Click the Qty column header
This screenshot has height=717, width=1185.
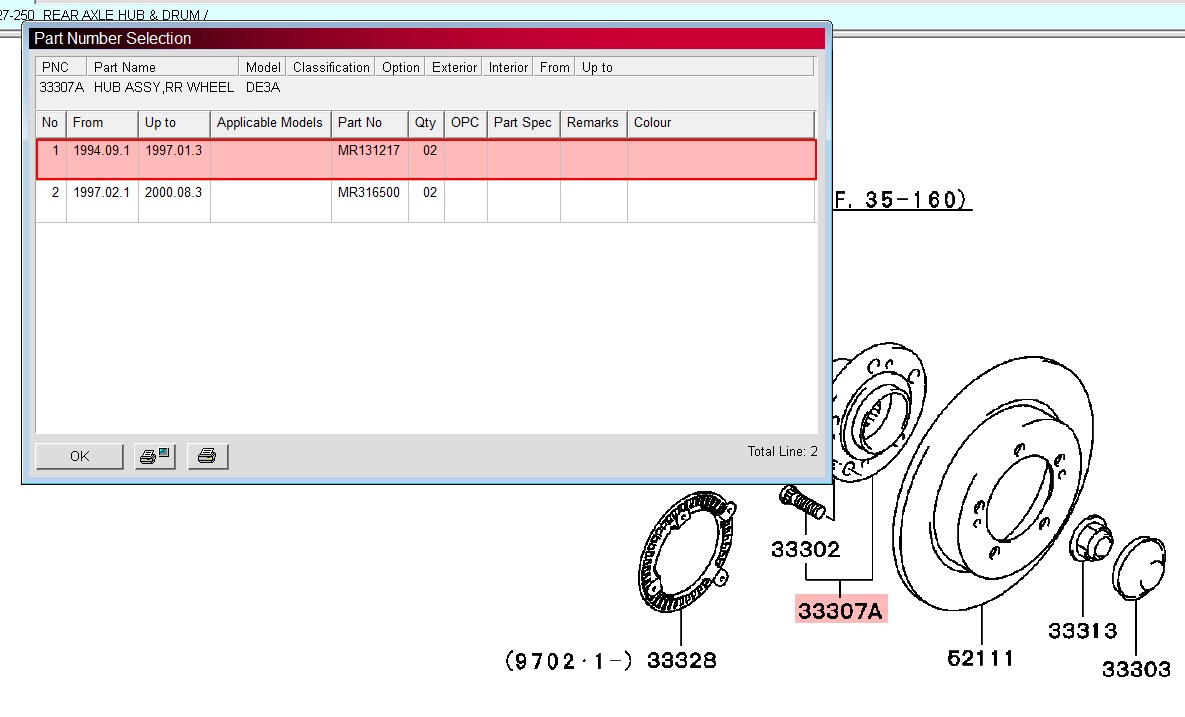(425, 123)
